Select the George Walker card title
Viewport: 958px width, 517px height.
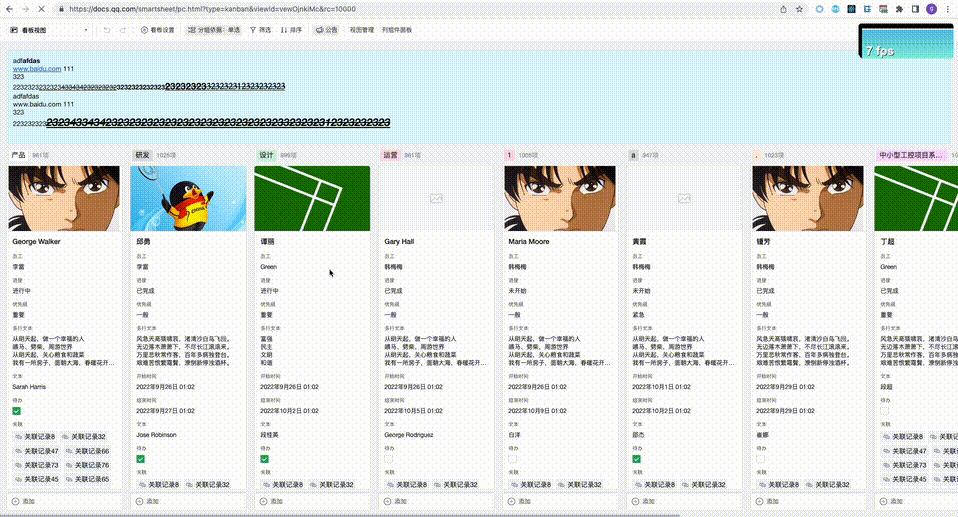(36, 241)
